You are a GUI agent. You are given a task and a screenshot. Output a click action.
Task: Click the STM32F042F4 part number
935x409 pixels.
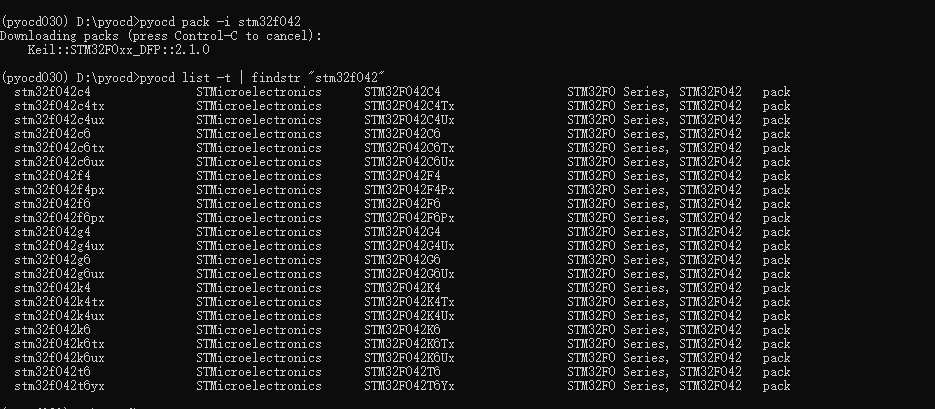click(x=403, y=176)
